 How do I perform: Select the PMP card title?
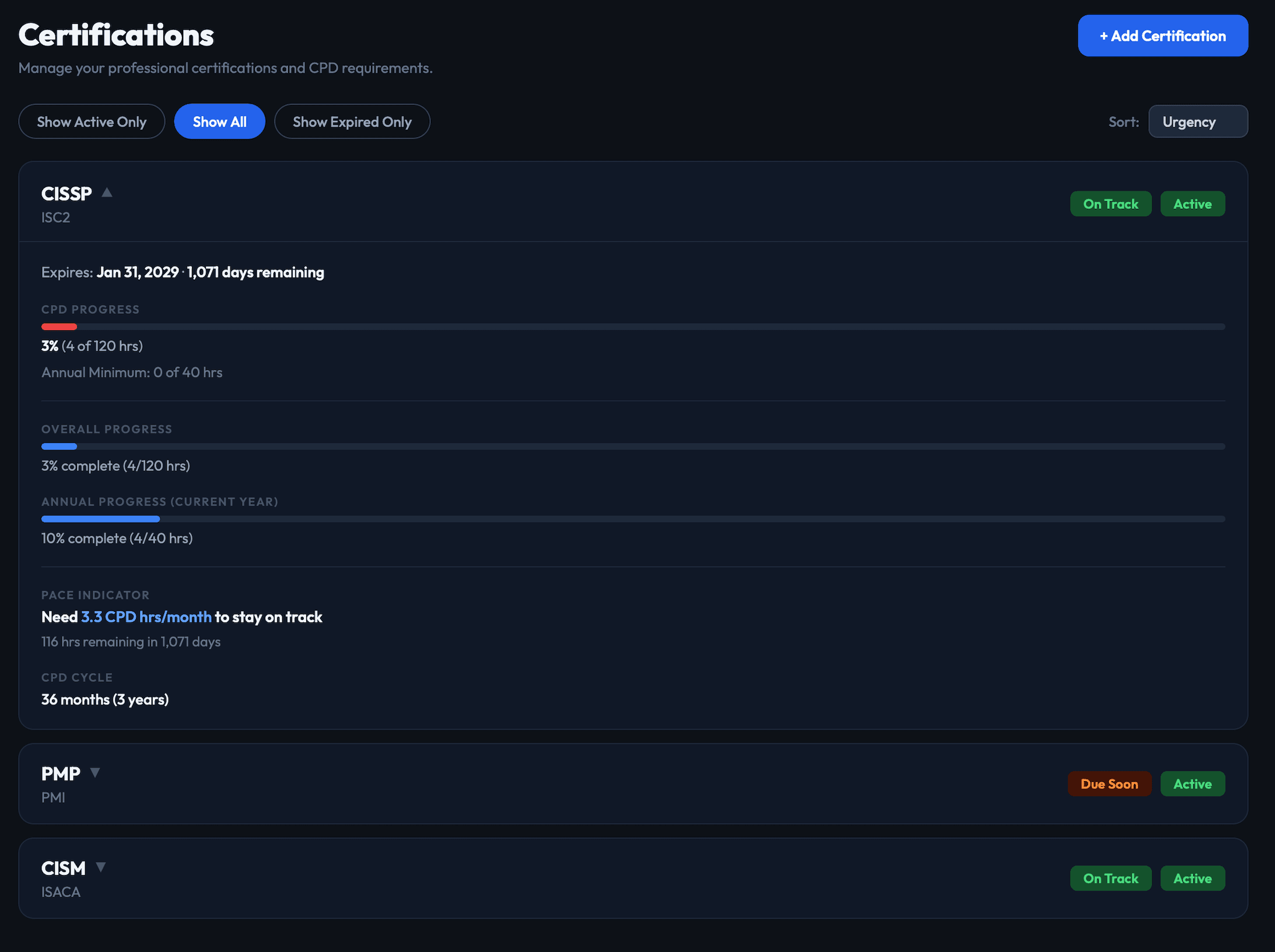coord(60,772)
